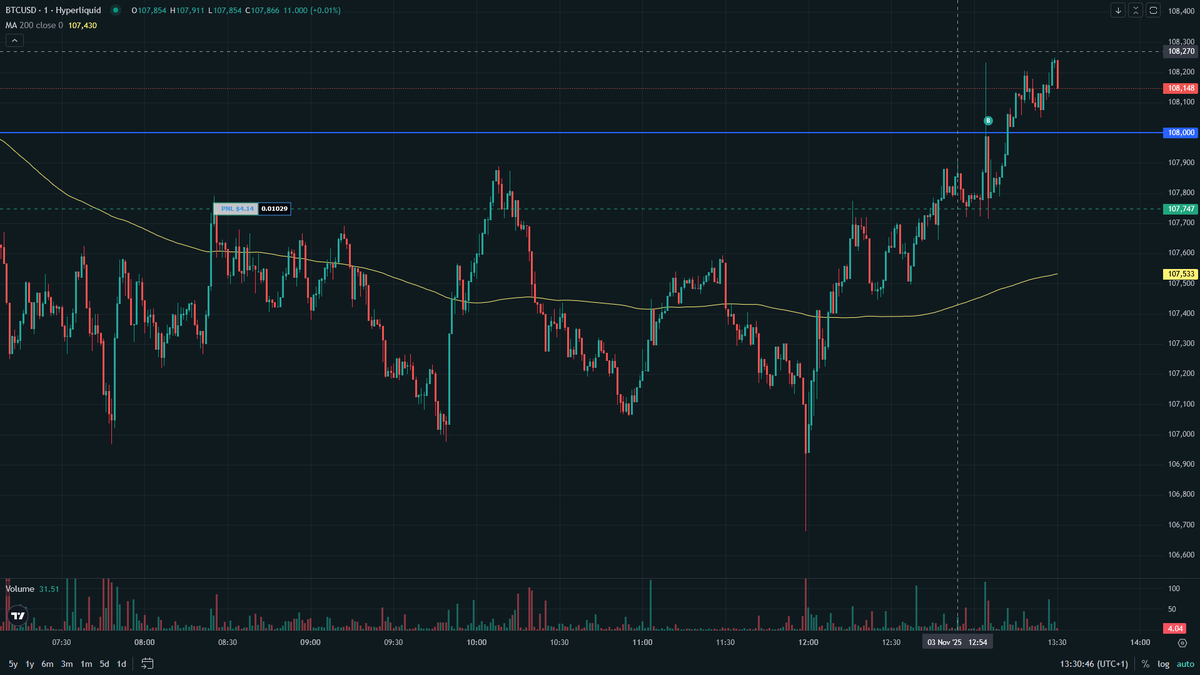Set range to 6m
This screenshot has height=675, width=1200.
tap(47, 664)
